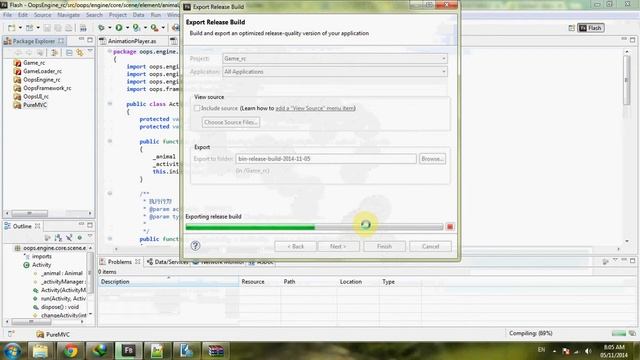This screenshot has width=640, height=360.
Task: Toggle the Include source checkbox
Action: tap(197, 108)
